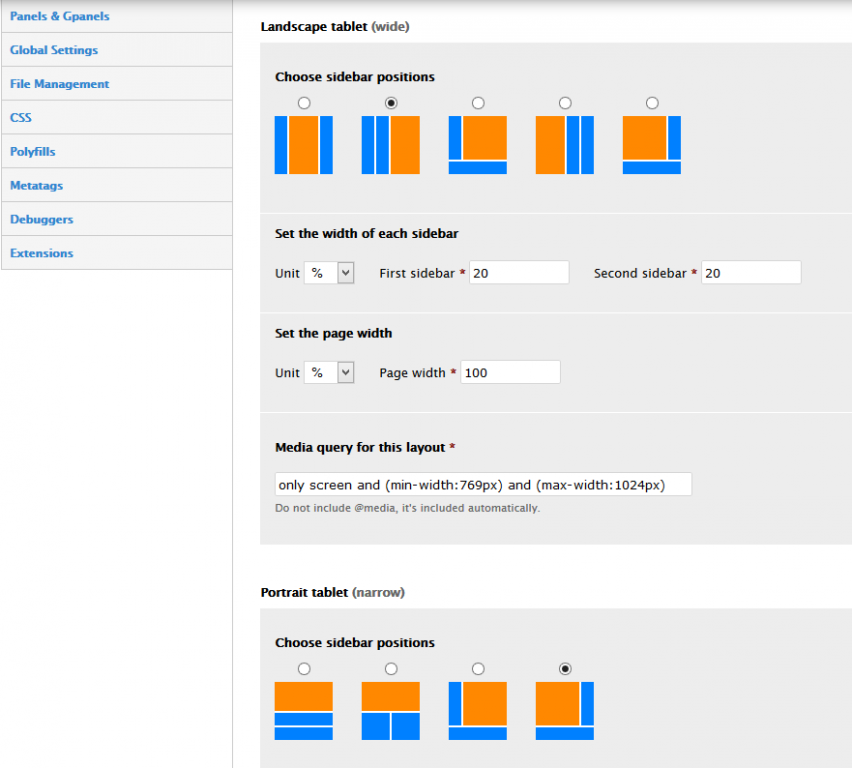Go to the File Management tab

(60, 84)
